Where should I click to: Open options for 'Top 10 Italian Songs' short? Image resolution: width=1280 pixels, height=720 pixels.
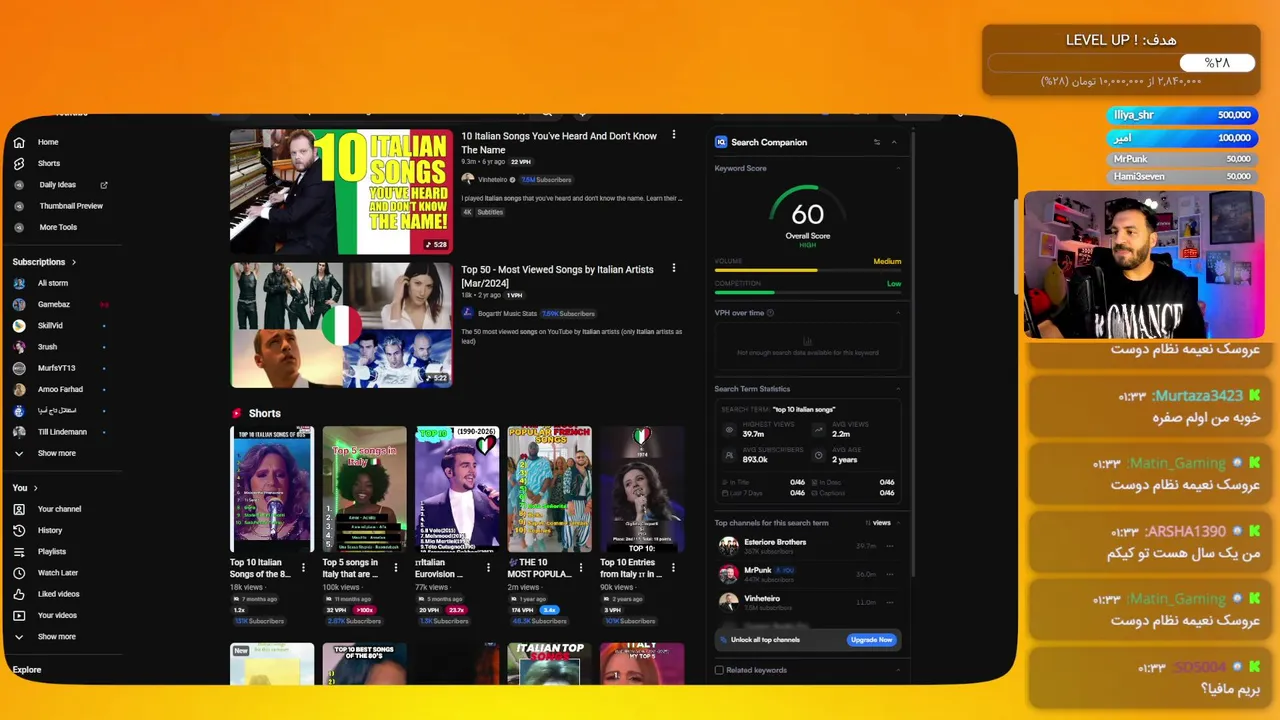pyautogui.click(x=303, y=567)
